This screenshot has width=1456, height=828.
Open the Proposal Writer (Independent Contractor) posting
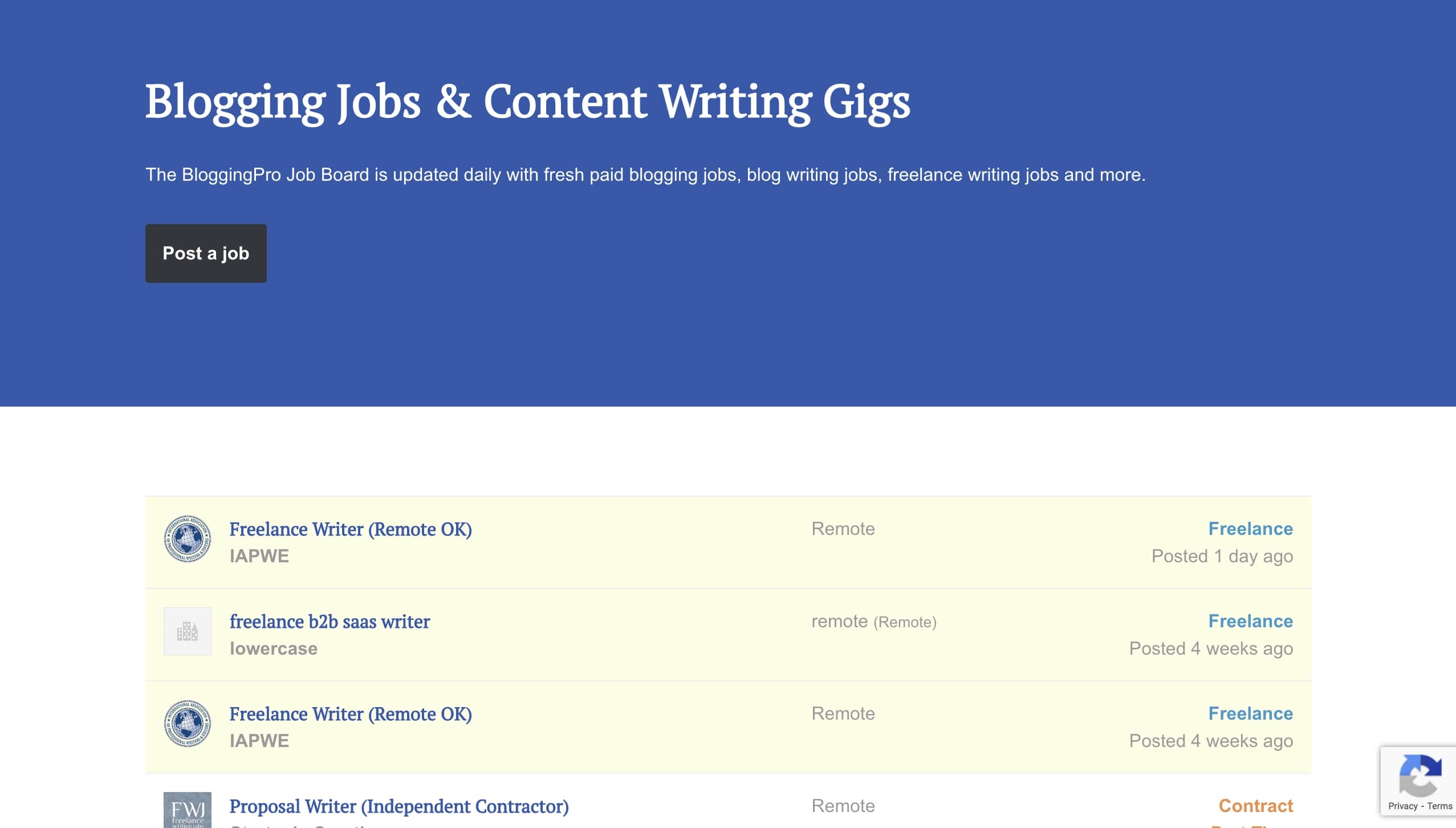(x=398, y=806)
